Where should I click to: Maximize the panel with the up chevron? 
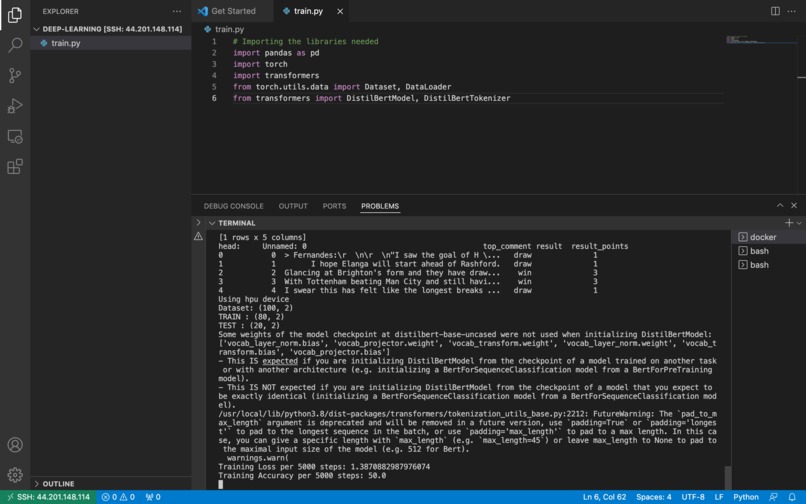click(x=780, y=205)
